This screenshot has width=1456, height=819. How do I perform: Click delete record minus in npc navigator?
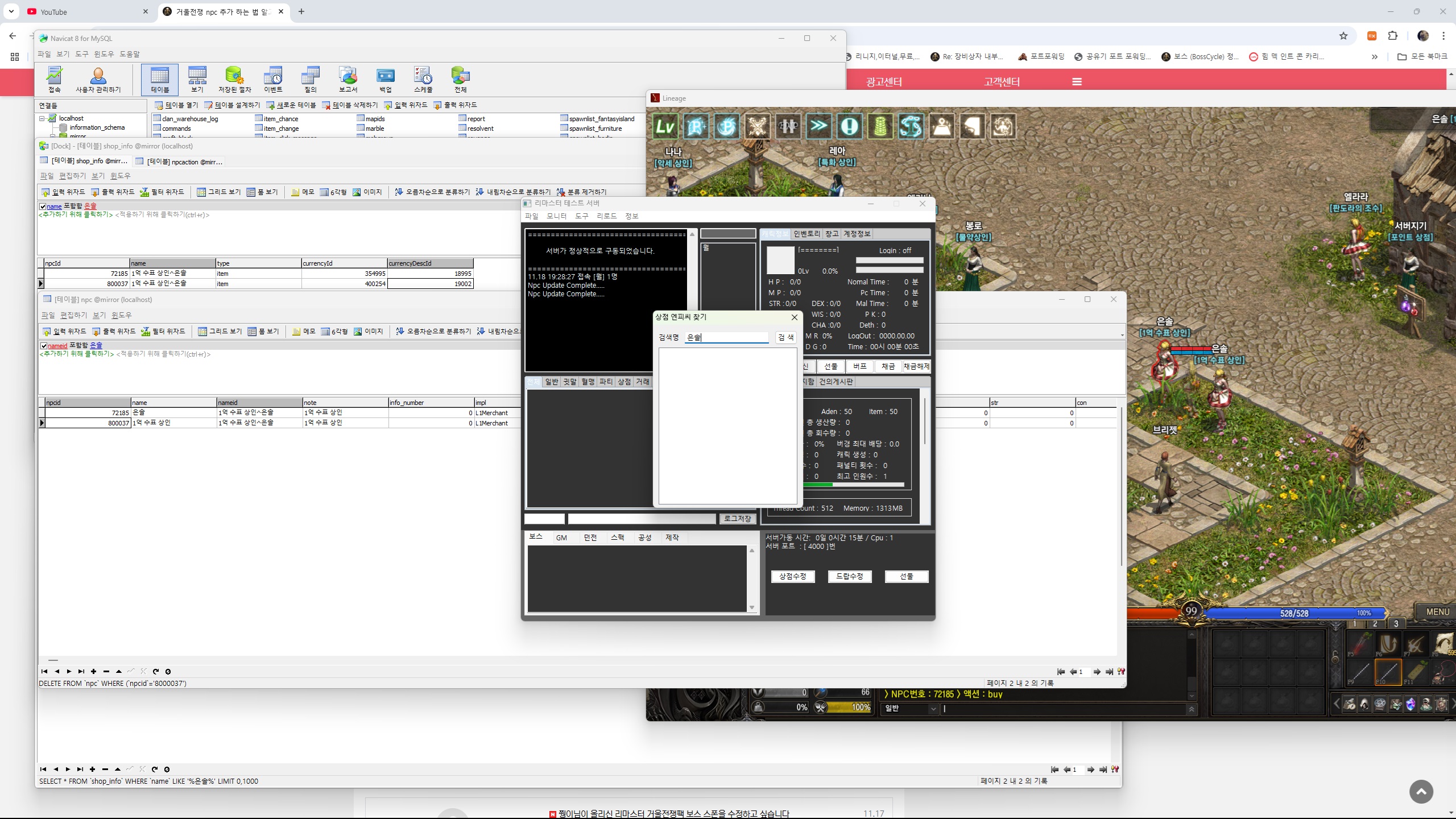pos(106,672)
